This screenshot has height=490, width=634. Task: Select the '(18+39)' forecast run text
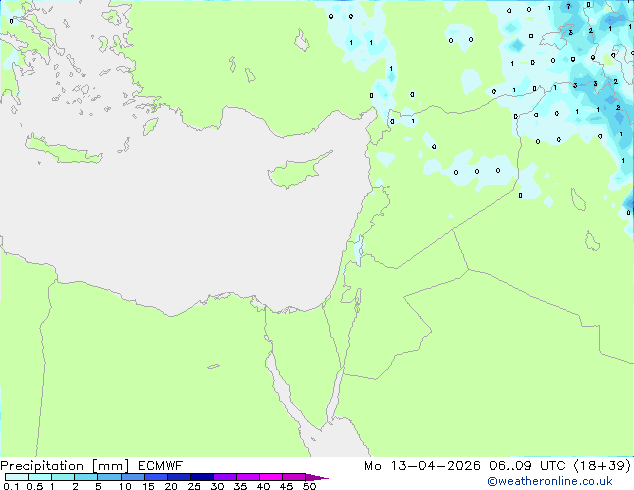pos(602,466)
